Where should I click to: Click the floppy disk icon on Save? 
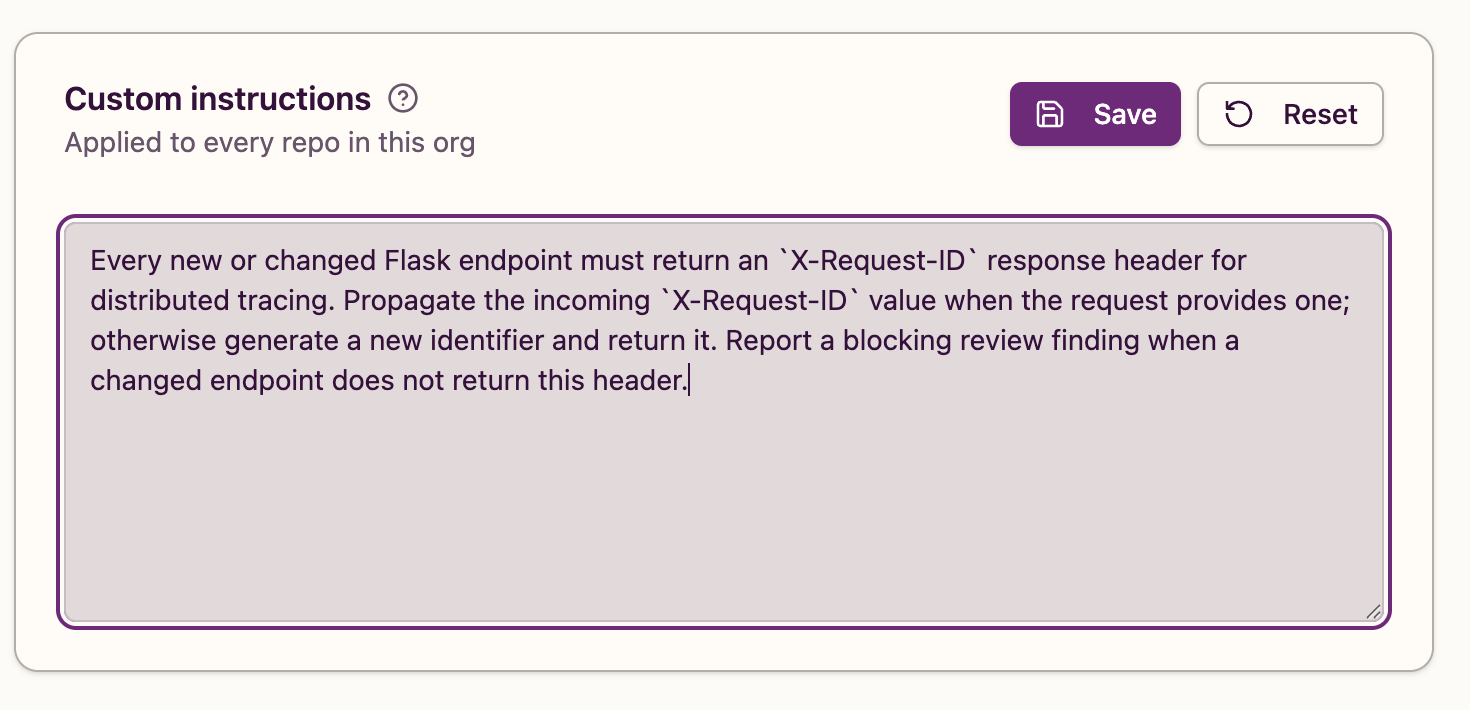coord(1049,114)
